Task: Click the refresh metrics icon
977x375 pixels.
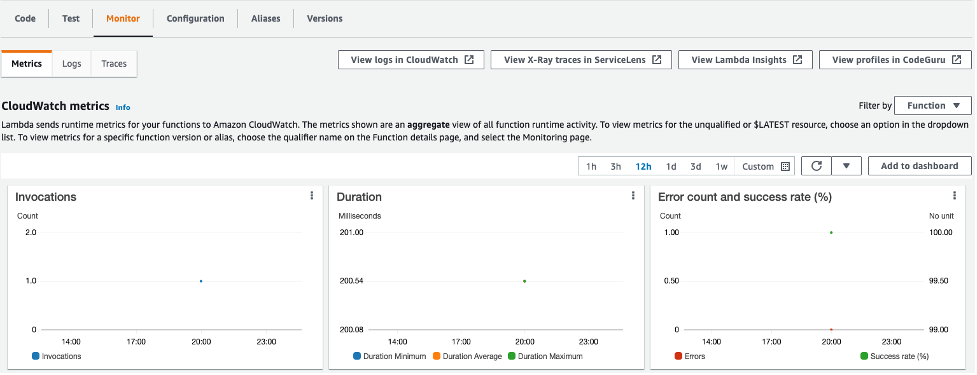Action: tap(816, 166)
